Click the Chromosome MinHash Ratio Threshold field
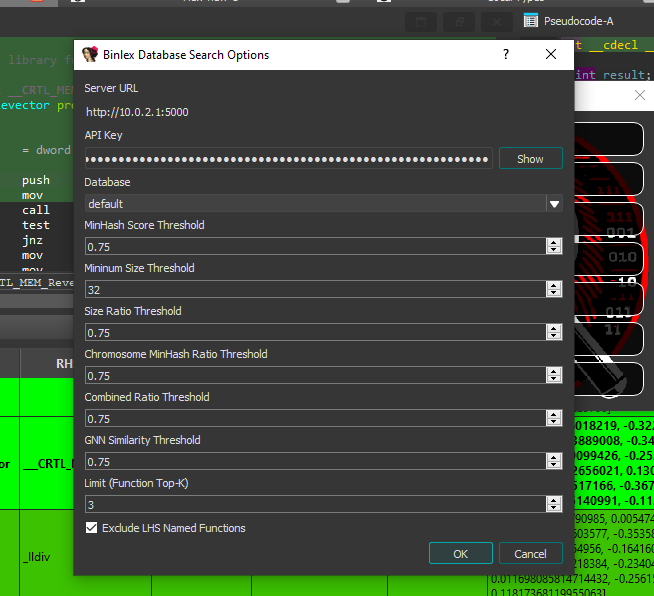654x596 pixels. [x=315, y=376]
